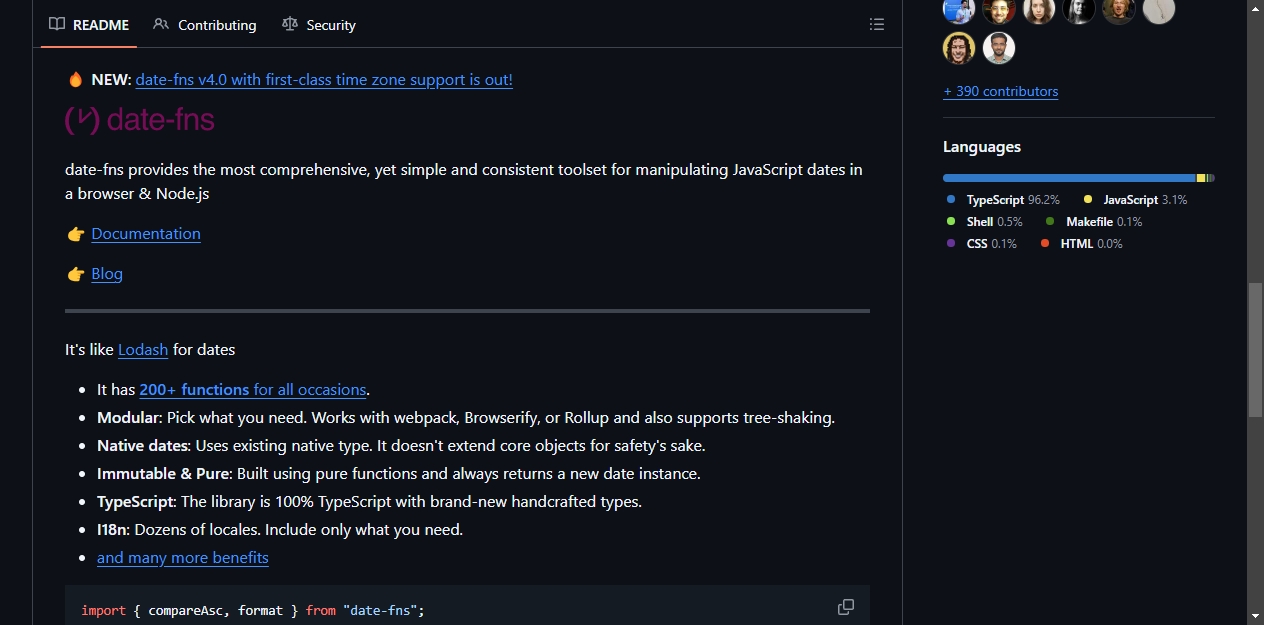
Task: Click the magenta date-fns logo heading
Action: click(x=140, y=120)
